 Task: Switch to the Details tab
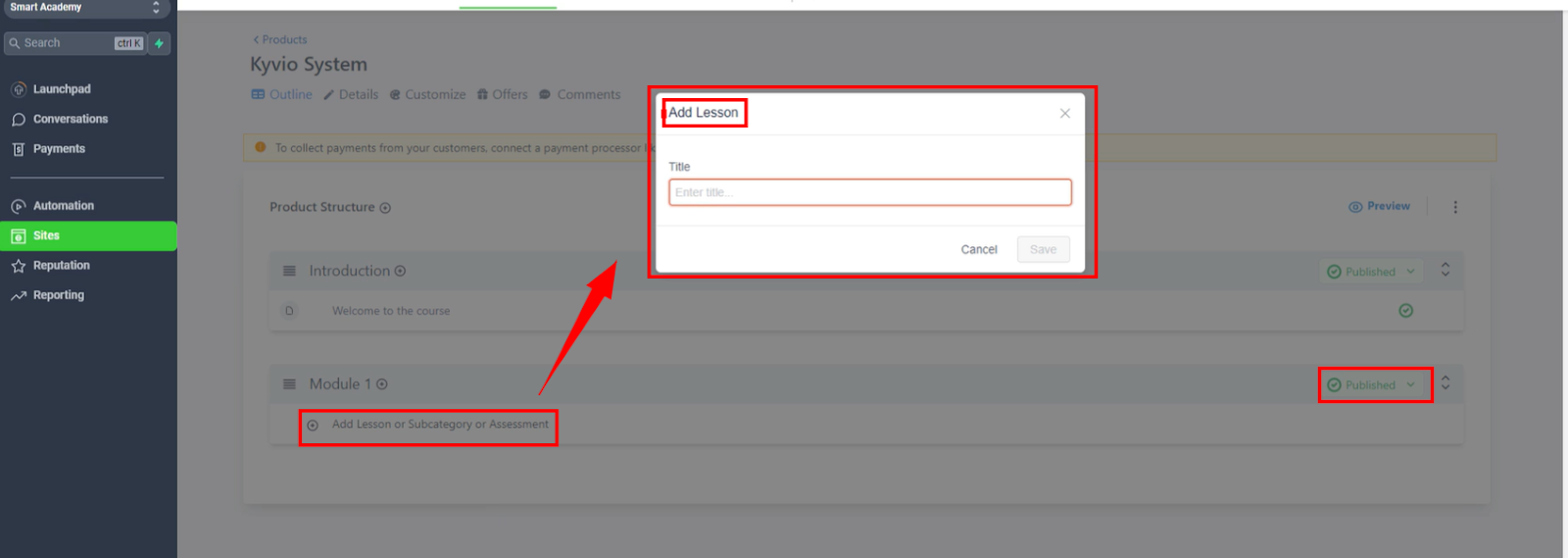pyautogui.click(x=351, y=95)
